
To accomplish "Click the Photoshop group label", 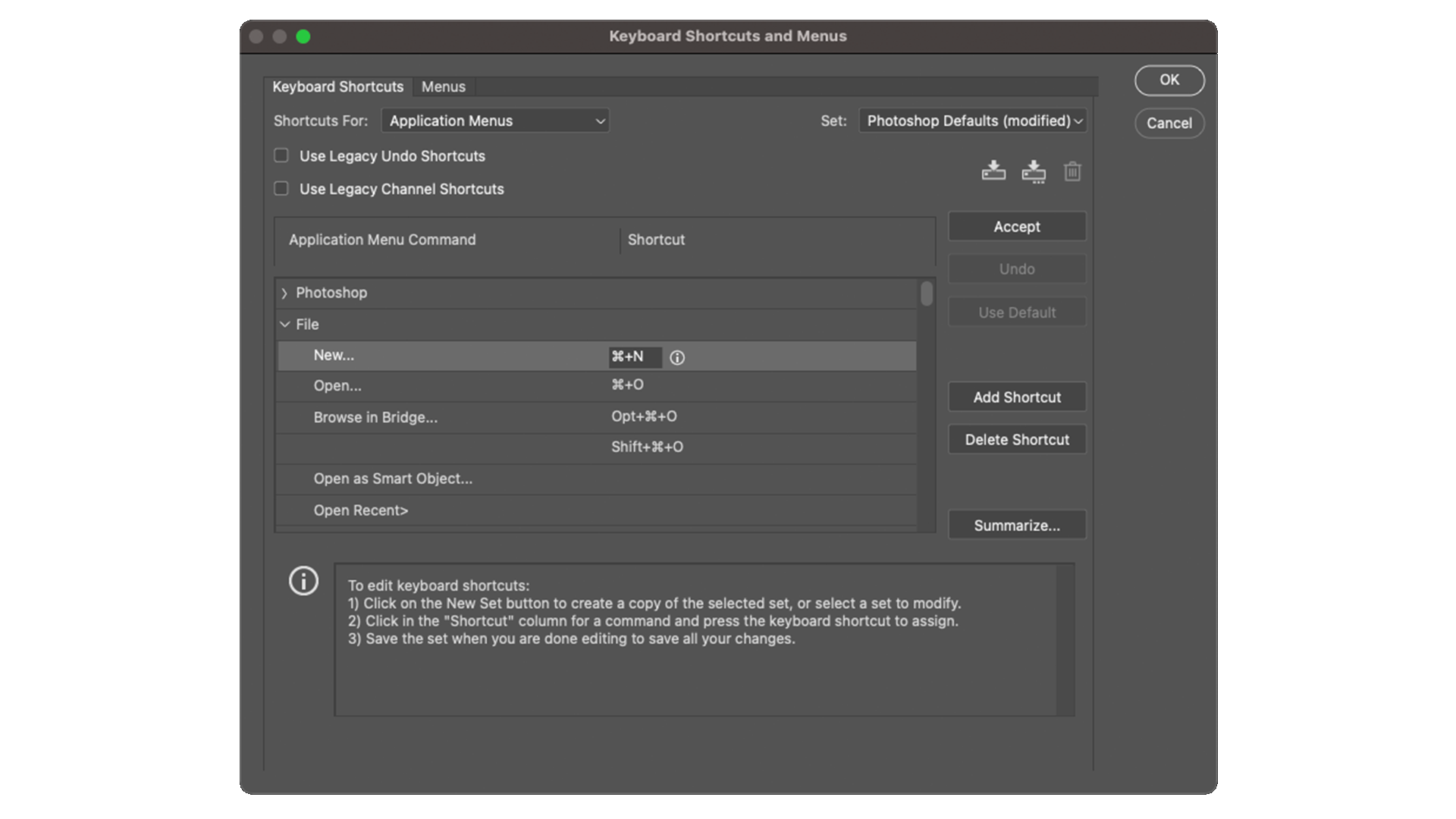I will coord(331,293).
